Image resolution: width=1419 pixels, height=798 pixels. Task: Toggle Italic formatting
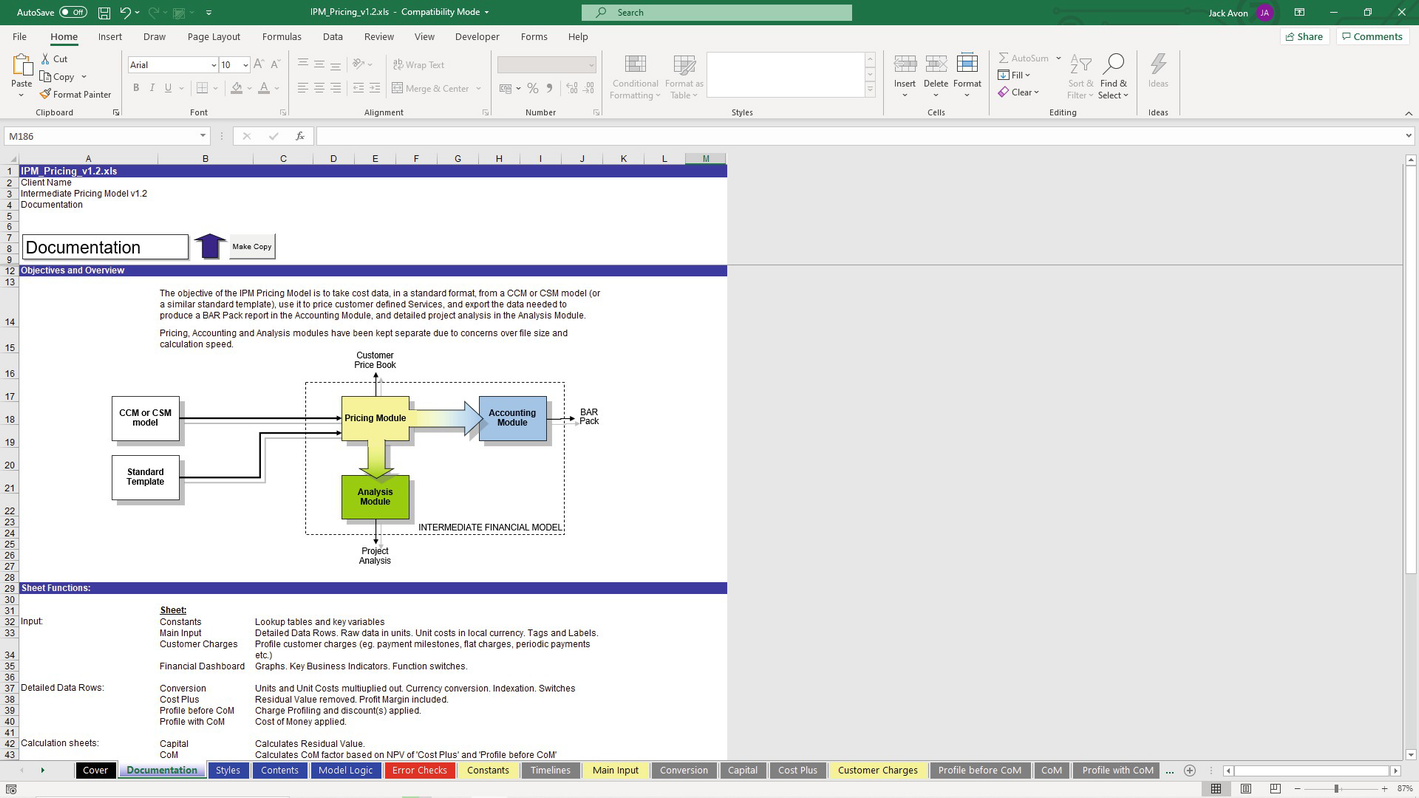tap(152, 88)
